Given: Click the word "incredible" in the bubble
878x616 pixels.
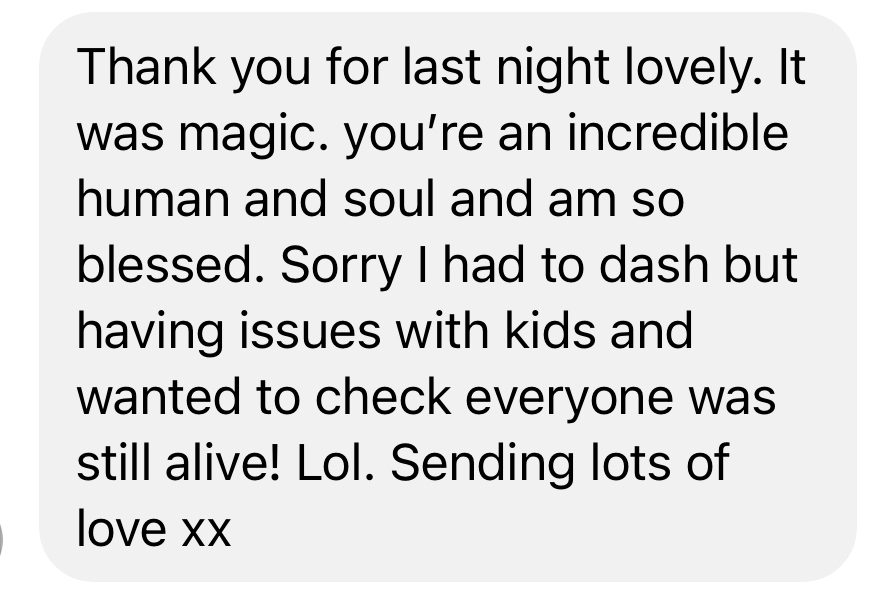Looking at the screenshot, I should point(678,133).
